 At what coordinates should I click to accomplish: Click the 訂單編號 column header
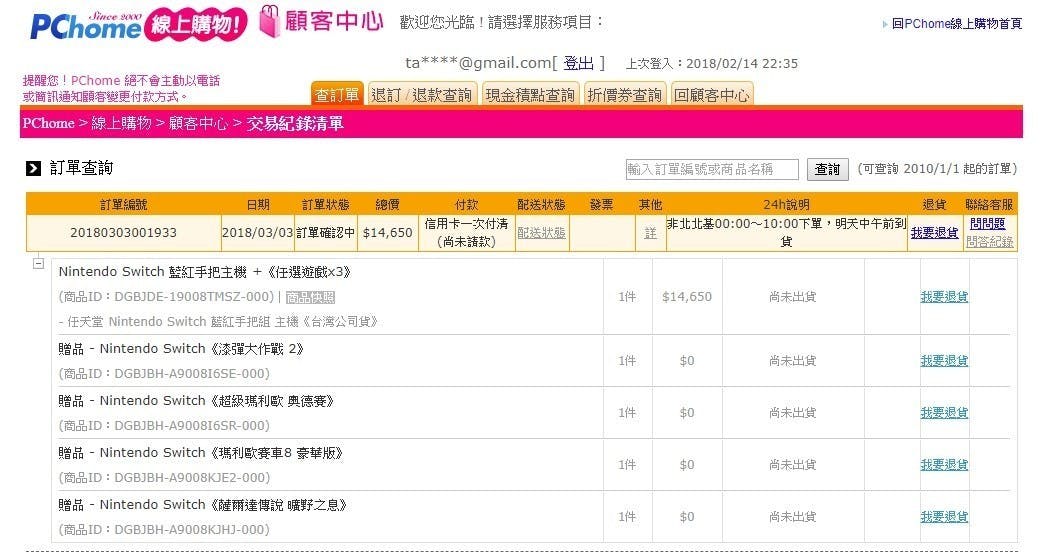pyautogui.click(x=123, y=204)
